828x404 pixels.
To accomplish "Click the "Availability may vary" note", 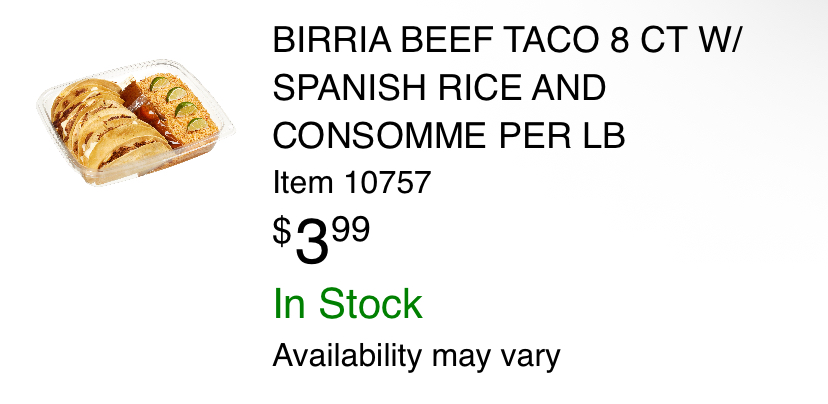I will [416, 354].
